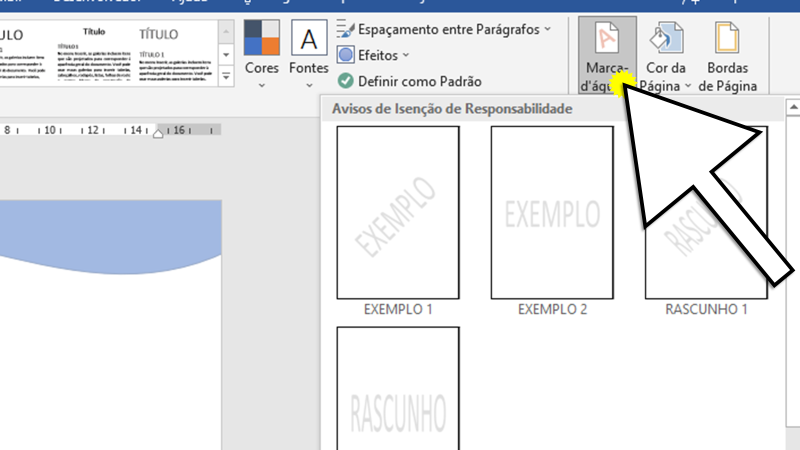Click the Cores dropdown chevron
The width and height of the screenshot is (800, 450).
pyautogui.click(x=261, y=86)
